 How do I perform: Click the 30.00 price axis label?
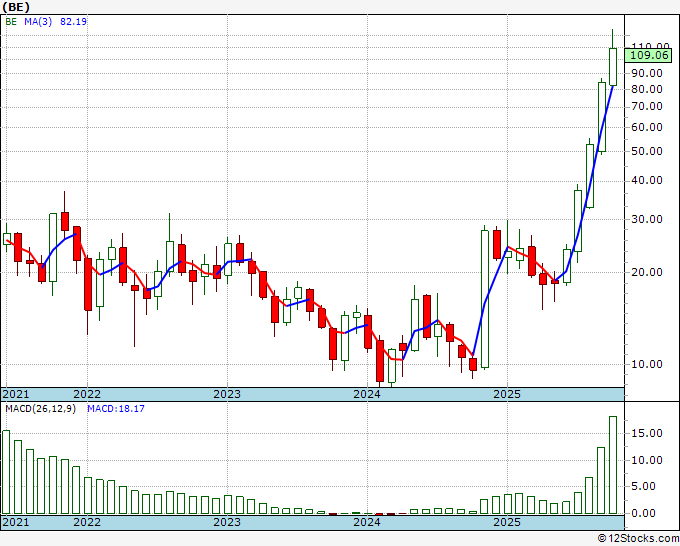pos(648,219)
